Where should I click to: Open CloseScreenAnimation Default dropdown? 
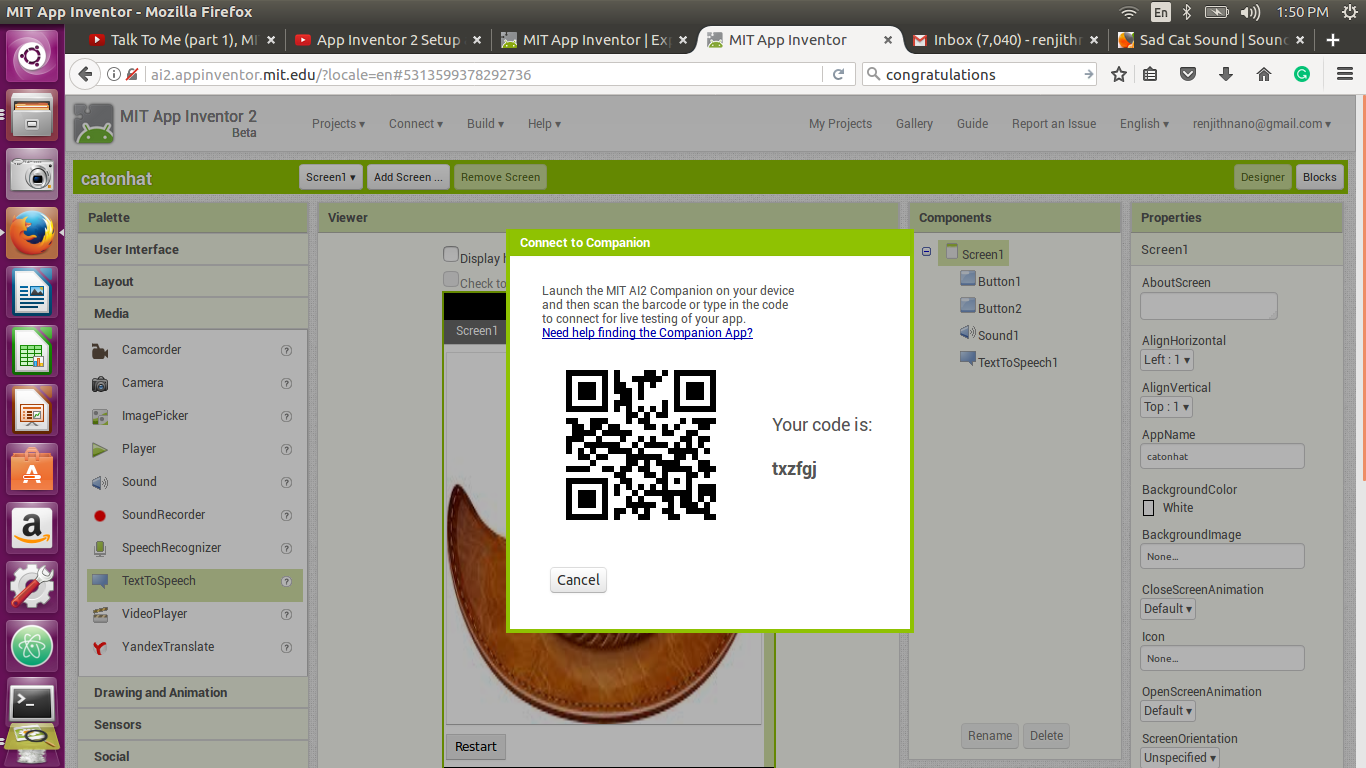click(x=1168, y=609)
